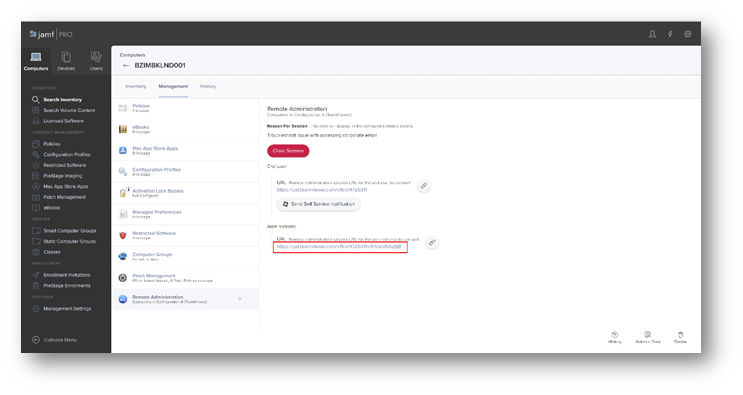The height and width of the screenshot is (395, 743).
Task: Click the red Close Session button
Action: (x=288, y=151)
